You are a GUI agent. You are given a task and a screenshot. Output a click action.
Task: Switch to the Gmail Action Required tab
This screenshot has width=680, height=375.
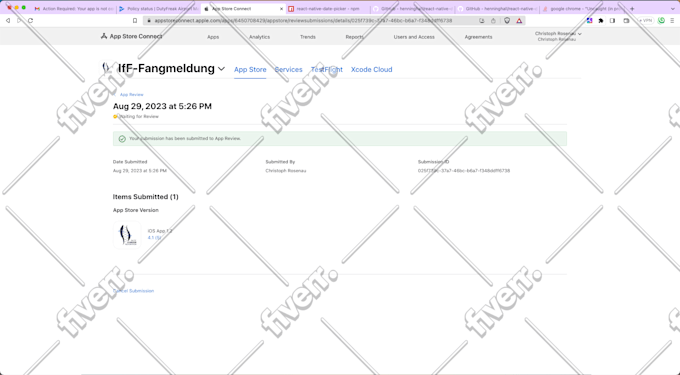[74, 9]
